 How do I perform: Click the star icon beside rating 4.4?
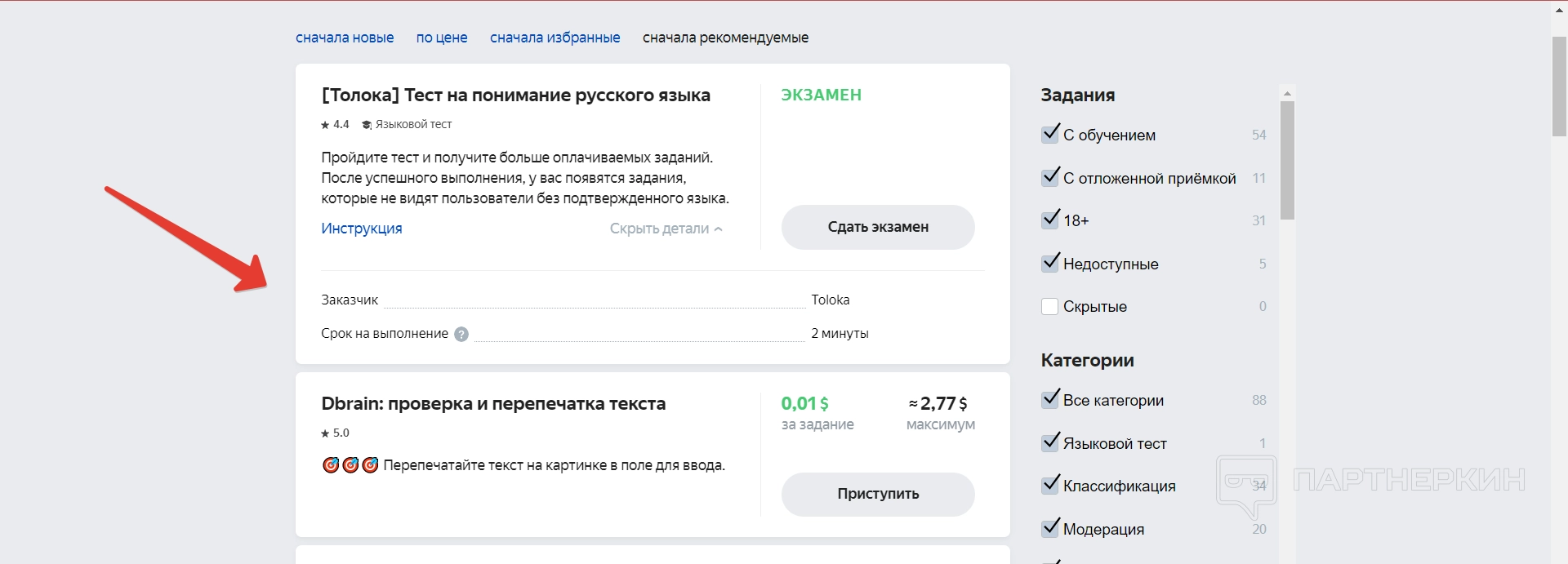(325, 125)
